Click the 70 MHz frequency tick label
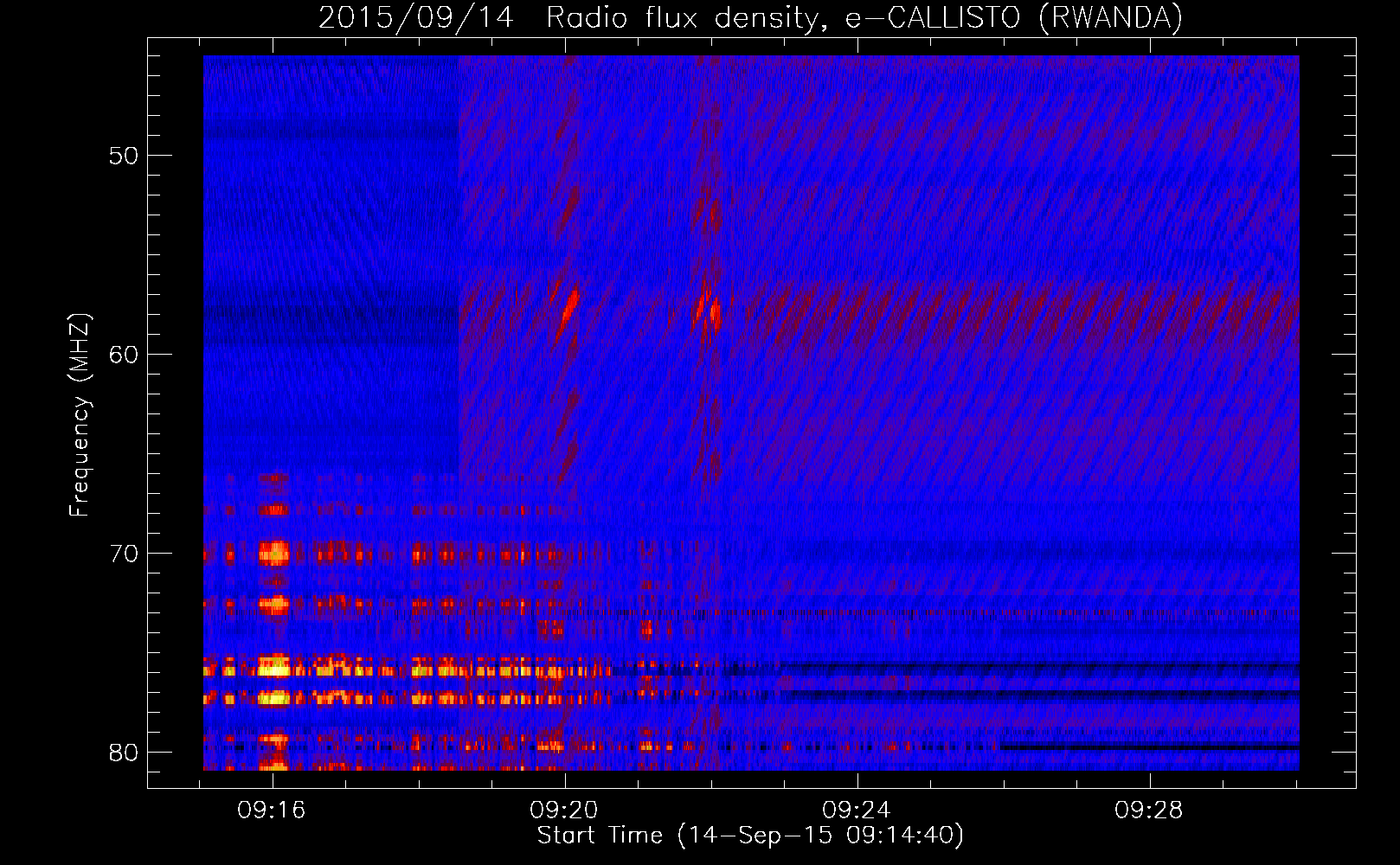The width and height of the screenshot is (1400, 865). click(124, 554)
